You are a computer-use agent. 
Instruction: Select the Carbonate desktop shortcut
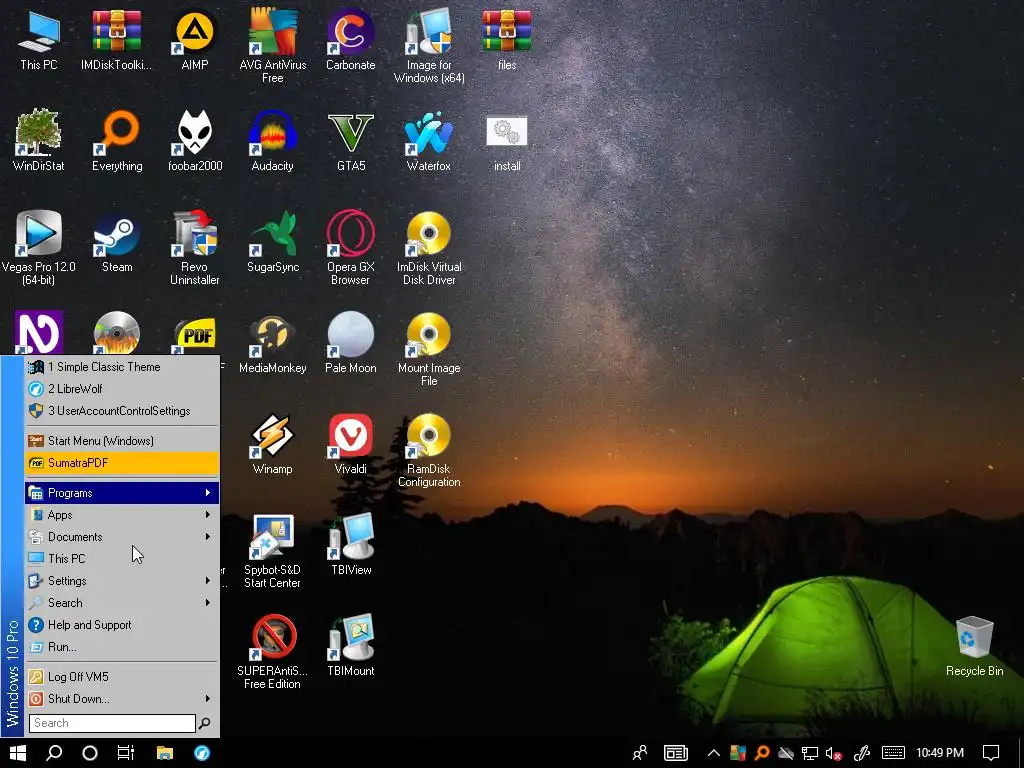[x=351, y=39]
